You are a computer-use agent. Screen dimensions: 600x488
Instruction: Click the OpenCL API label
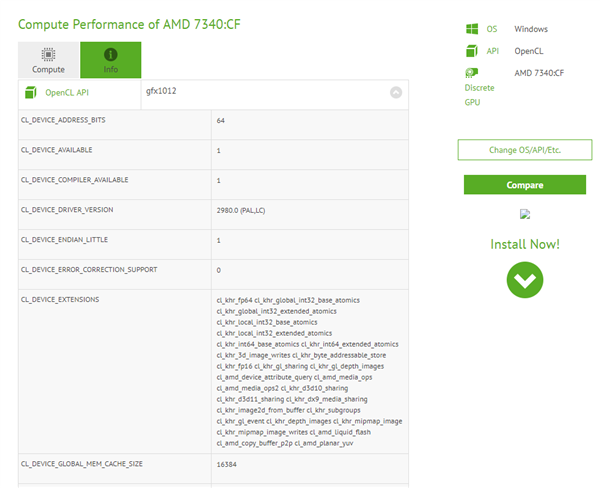tap(67, 93)
